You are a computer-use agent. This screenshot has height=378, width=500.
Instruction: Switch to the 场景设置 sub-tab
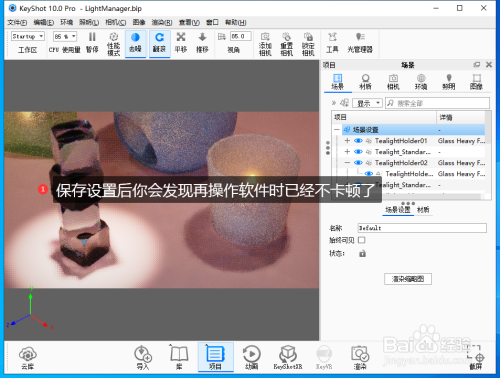pyautogui.click(x=398, y=210)
